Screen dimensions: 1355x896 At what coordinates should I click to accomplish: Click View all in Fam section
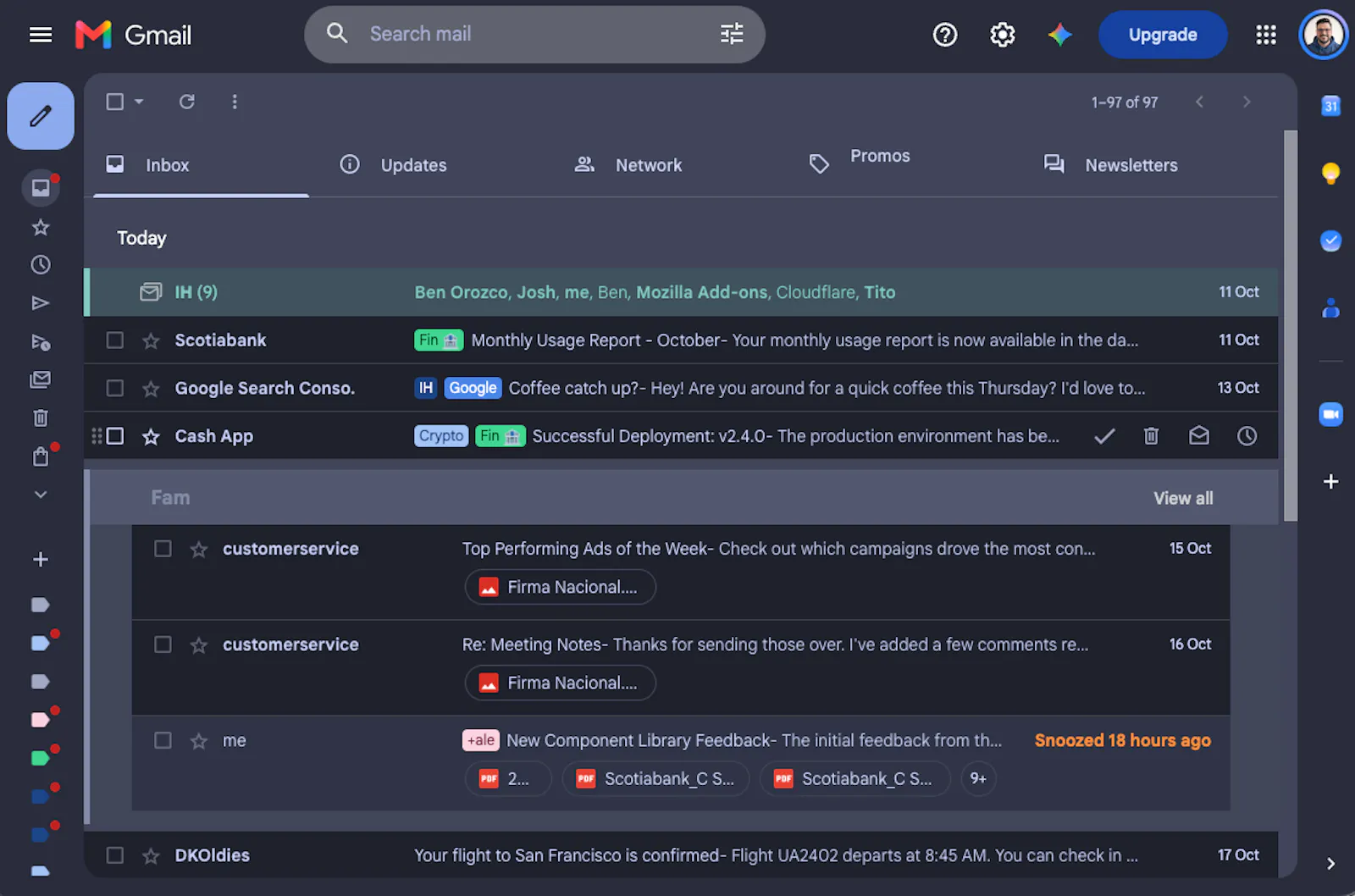pos(1183,498)
